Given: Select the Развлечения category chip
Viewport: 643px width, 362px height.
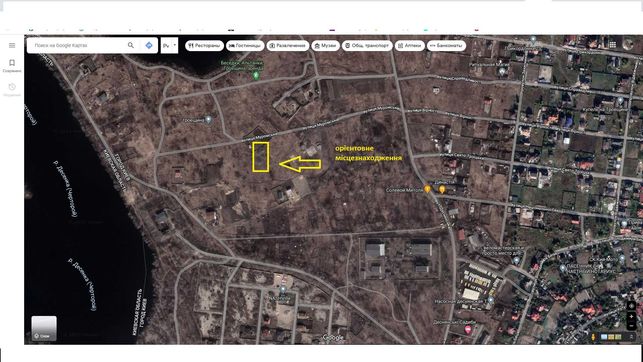Looking at the screenshot, I should click(x=288, y=46).
